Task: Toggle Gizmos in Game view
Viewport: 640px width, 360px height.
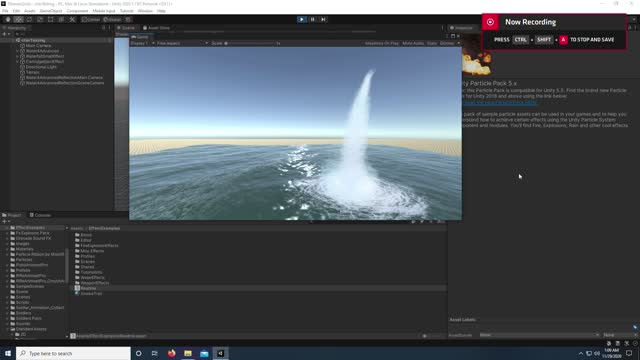Action: [x=447, y=43]
